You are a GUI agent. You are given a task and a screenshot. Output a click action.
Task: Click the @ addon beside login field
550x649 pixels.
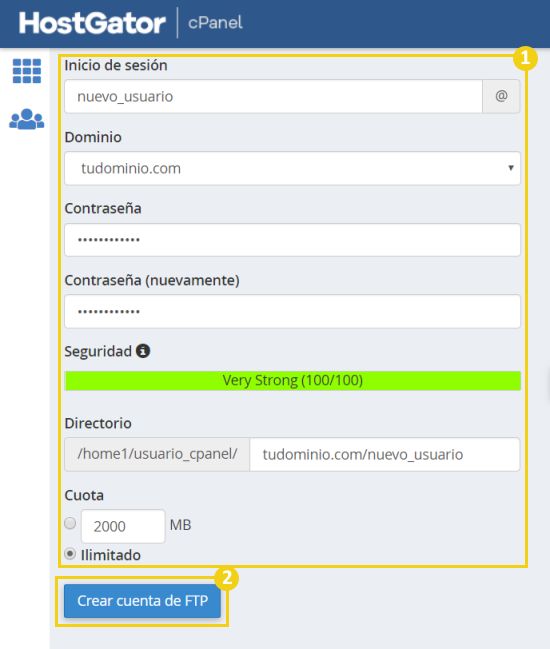[501, 96]
